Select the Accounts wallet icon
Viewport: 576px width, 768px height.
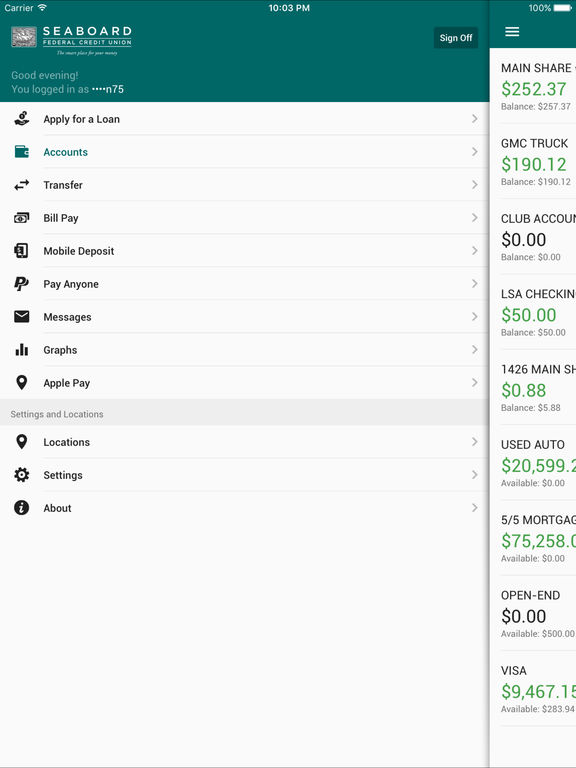coord(22,152)
